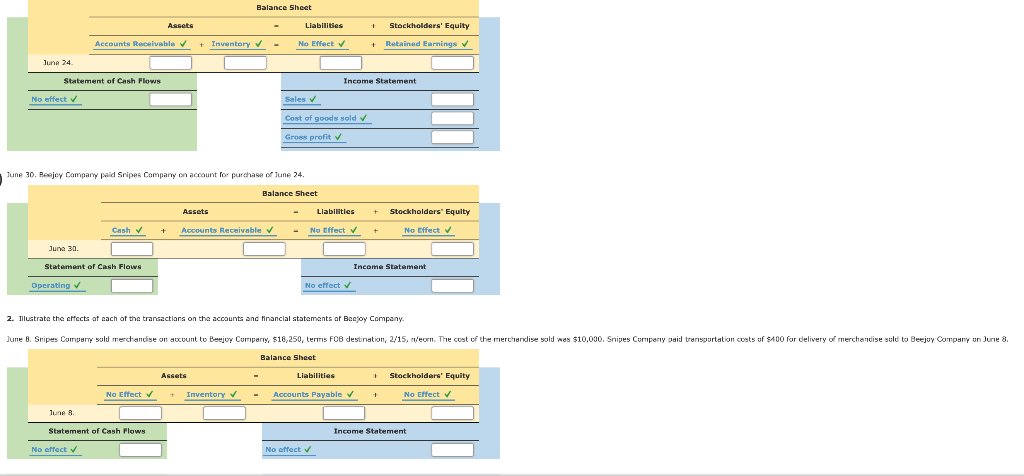Open the stockholders' equity No Effect dropdown for June 8

(x=428, y=395)
